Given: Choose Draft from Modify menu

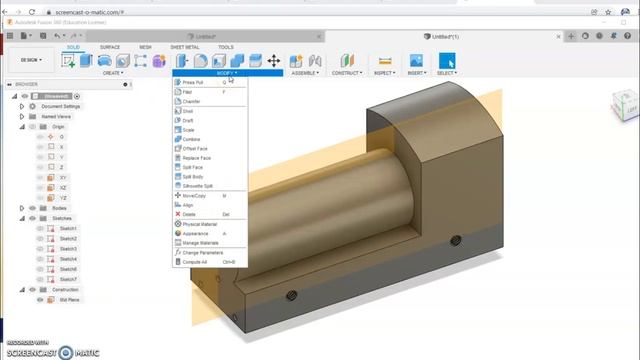Looking at the screenshot, I should tap(210, 121).
